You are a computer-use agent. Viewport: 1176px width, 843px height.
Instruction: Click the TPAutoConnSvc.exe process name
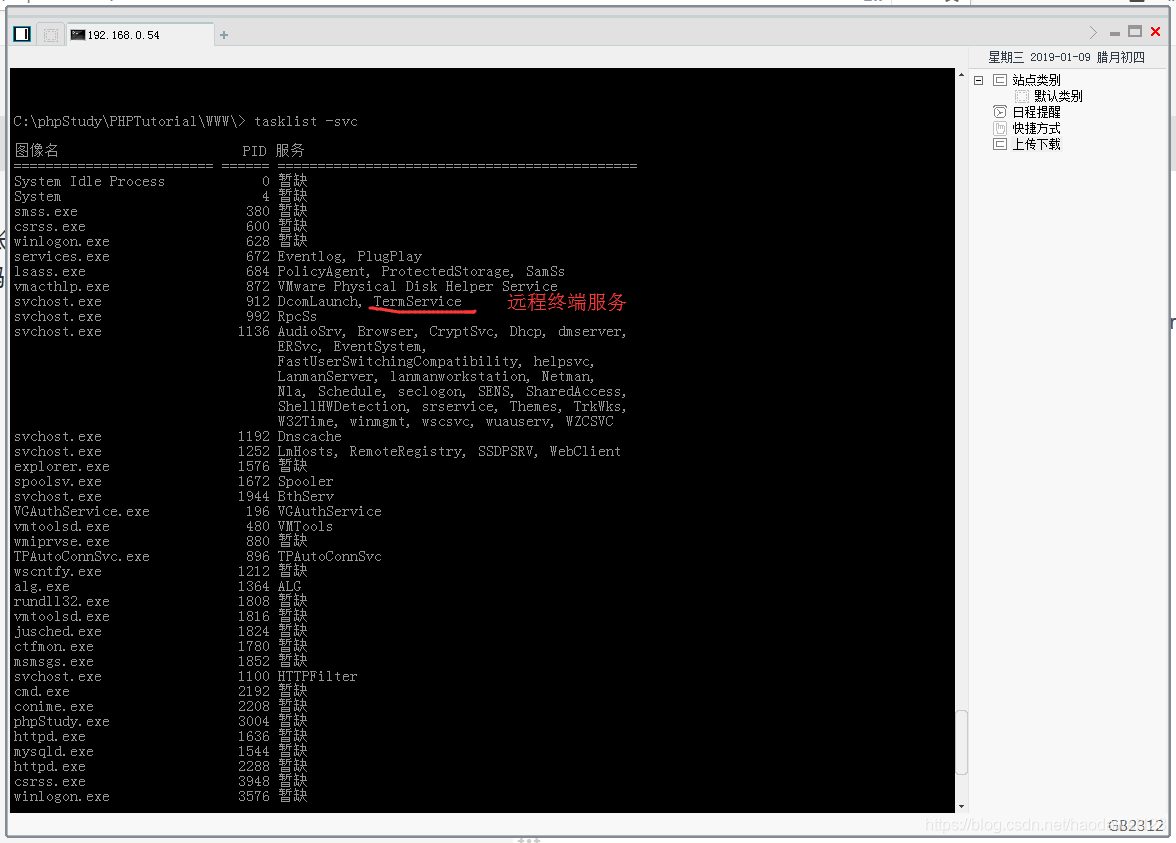[82, 556]
